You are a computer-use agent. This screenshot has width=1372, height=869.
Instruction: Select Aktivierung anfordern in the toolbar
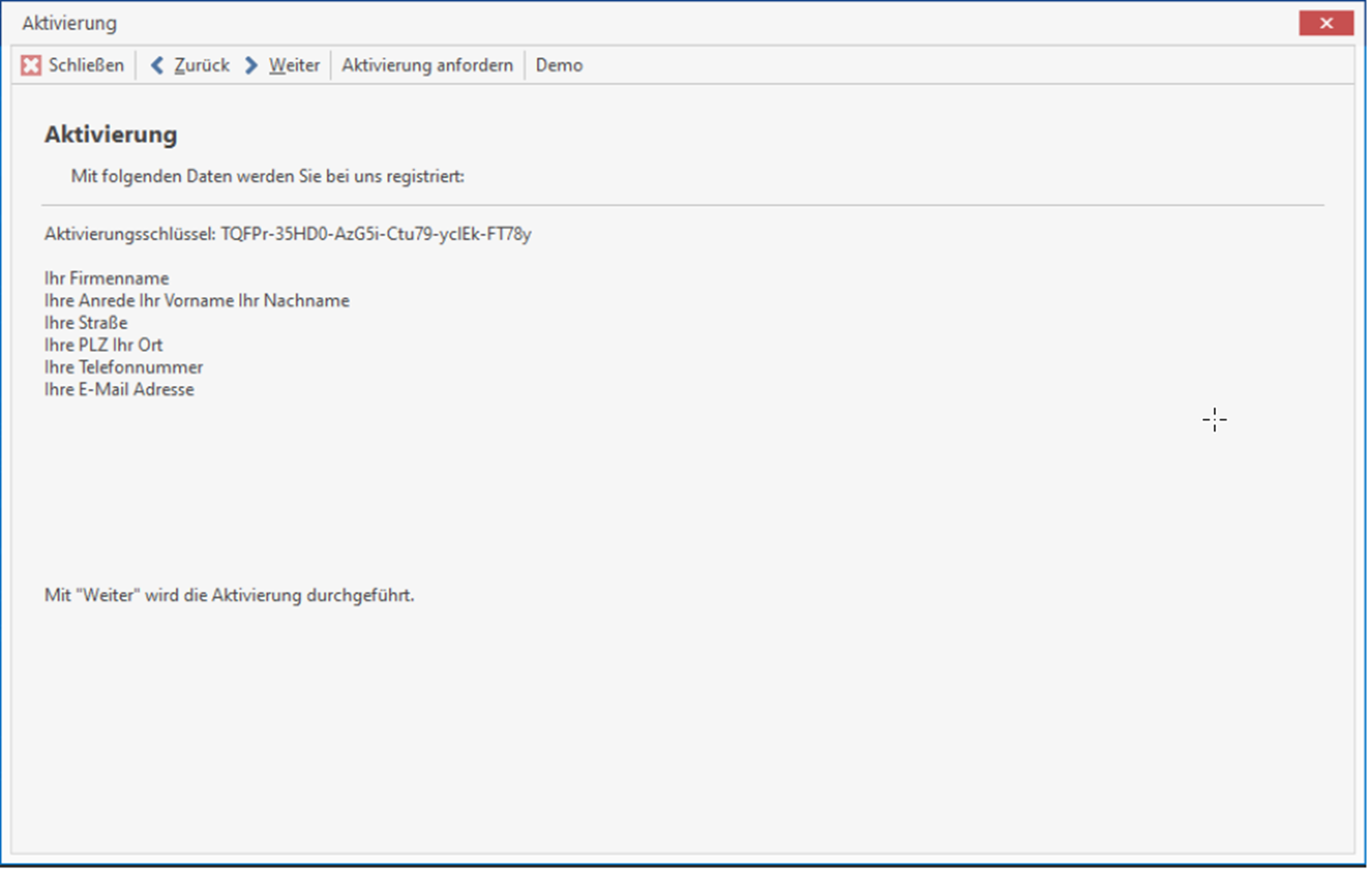tap(427, 65)
